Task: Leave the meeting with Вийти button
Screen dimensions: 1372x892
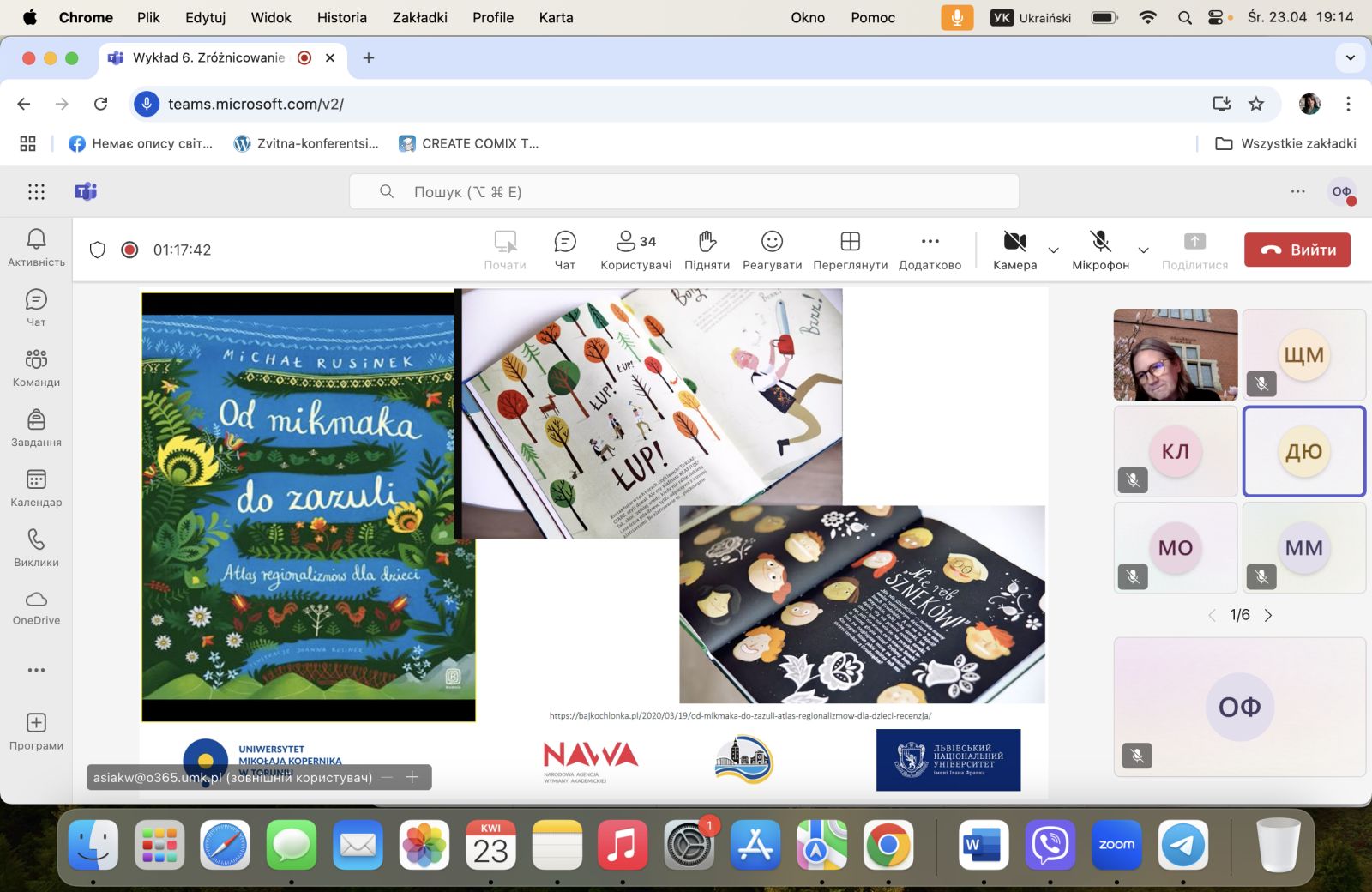Action: [1297, 250]
